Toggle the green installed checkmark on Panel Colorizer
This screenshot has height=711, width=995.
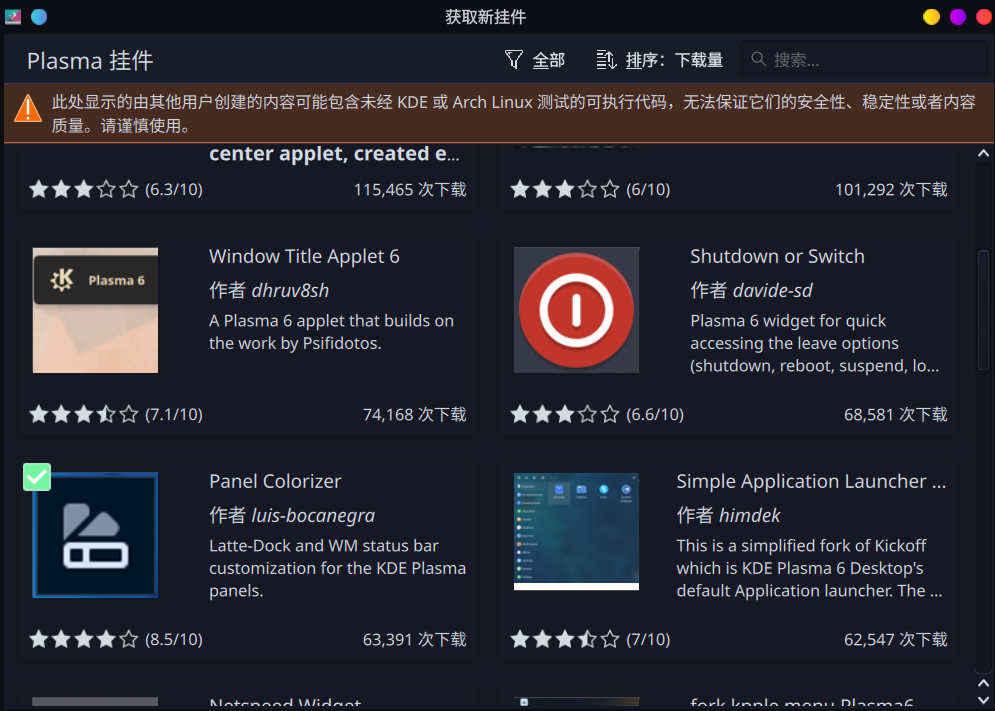(37, 477)
